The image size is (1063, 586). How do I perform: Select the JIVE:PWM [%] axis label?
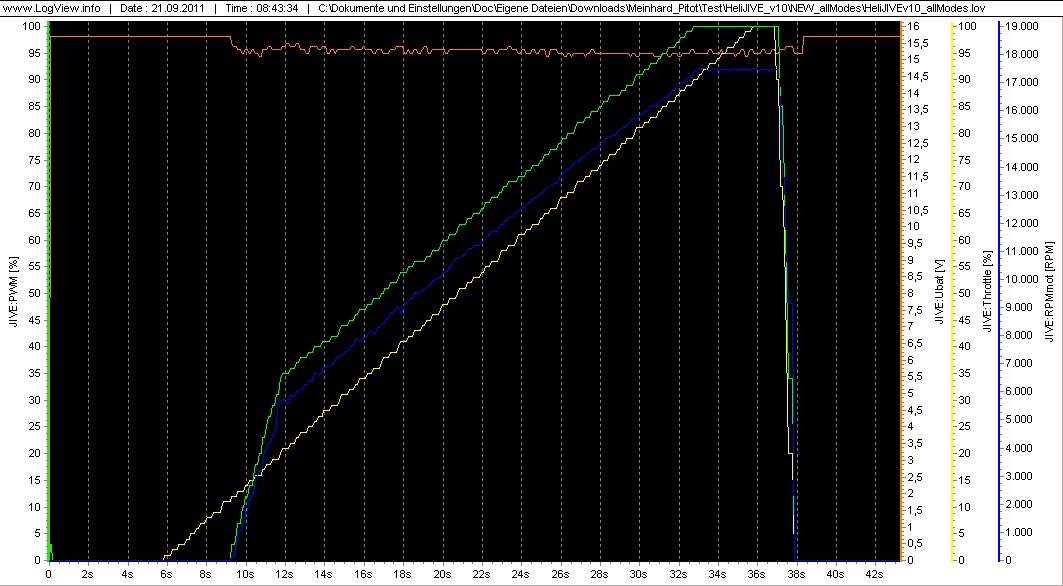[14, 293]
